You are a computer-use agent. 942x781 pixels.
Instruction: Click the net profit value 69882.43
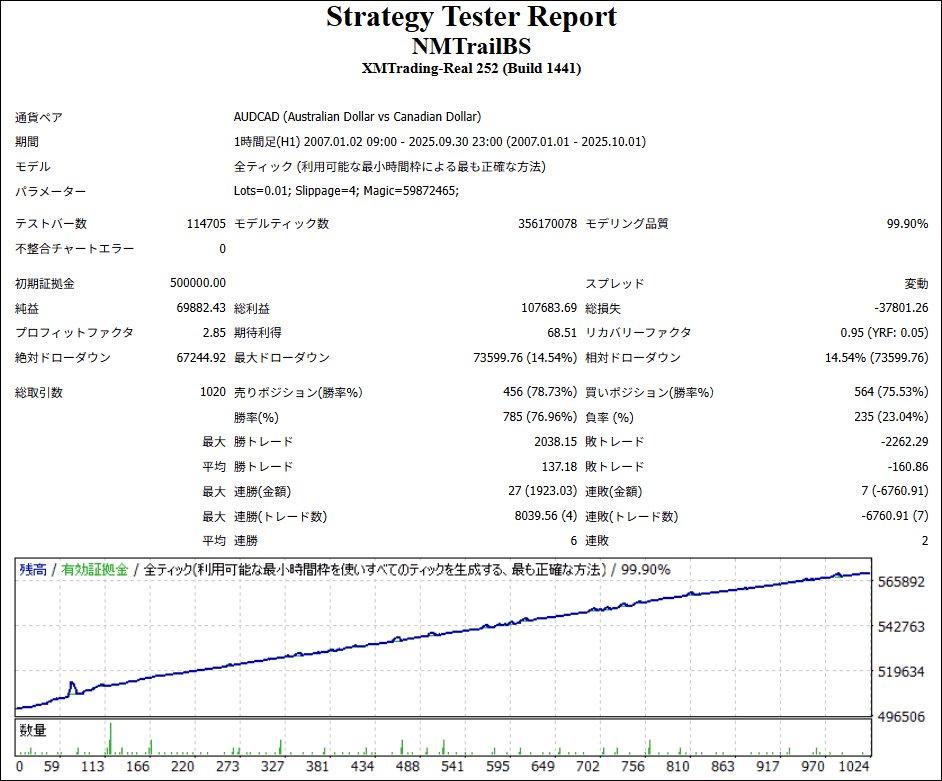pyautogui.click(x=200, y=309)
